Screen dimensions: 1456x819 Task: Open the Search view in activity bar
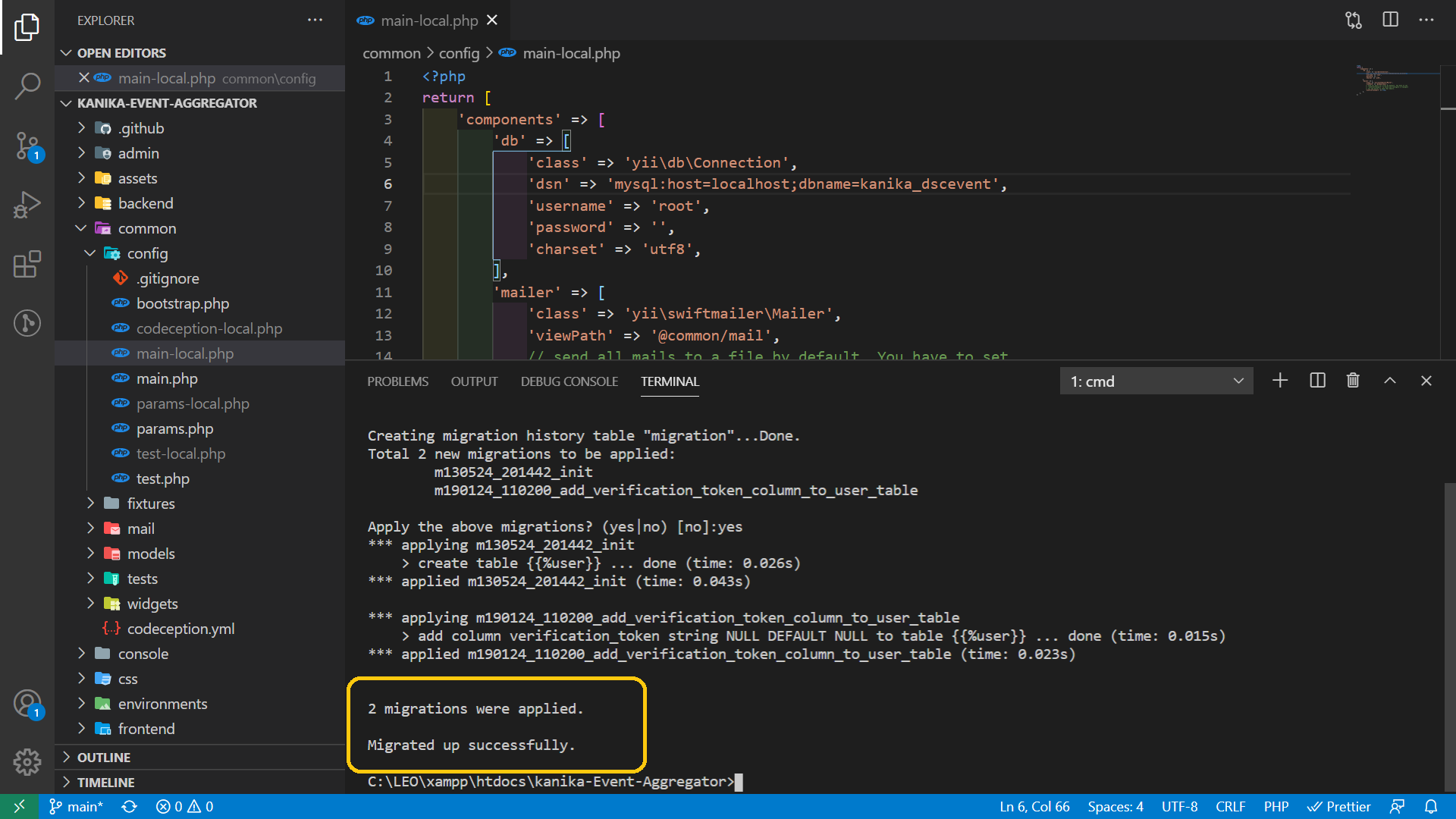27,86
